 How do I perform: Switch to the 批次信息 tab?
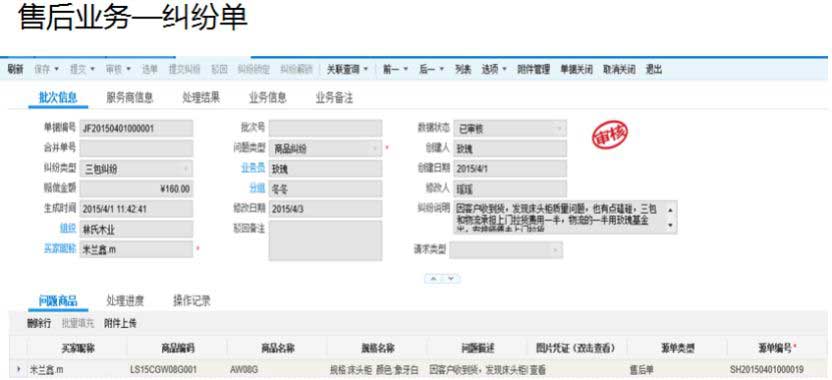[x=58, y=98]
